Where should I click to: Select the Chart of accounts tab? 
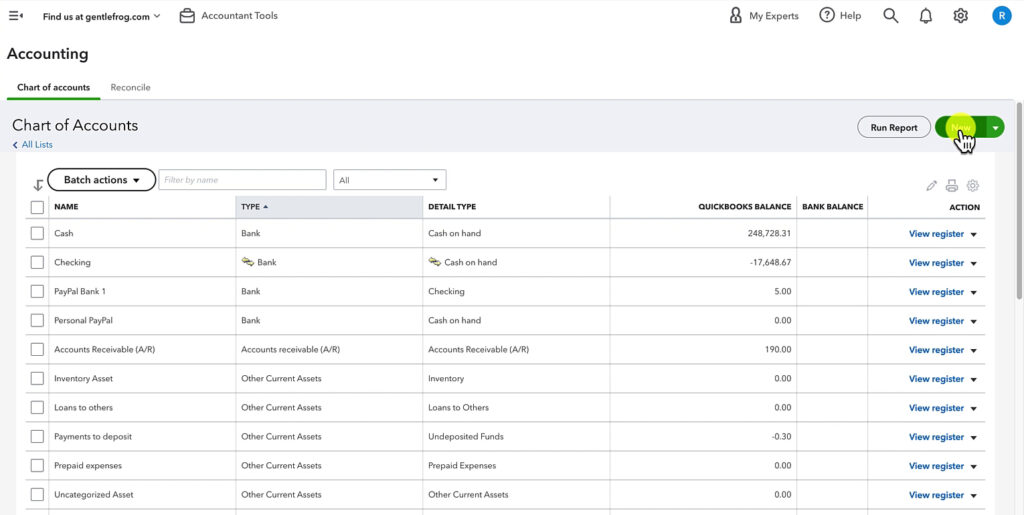pos(54,87)
